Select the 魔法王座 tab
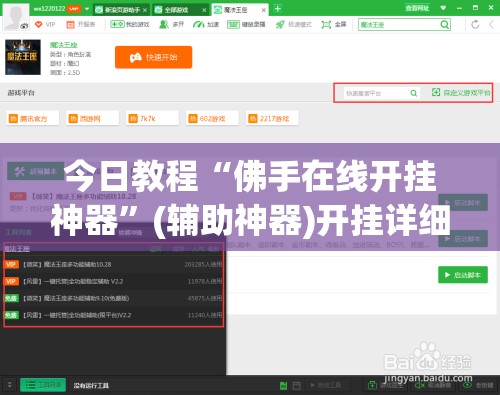Viewport: 500px width, 395px height. point(236,10)
